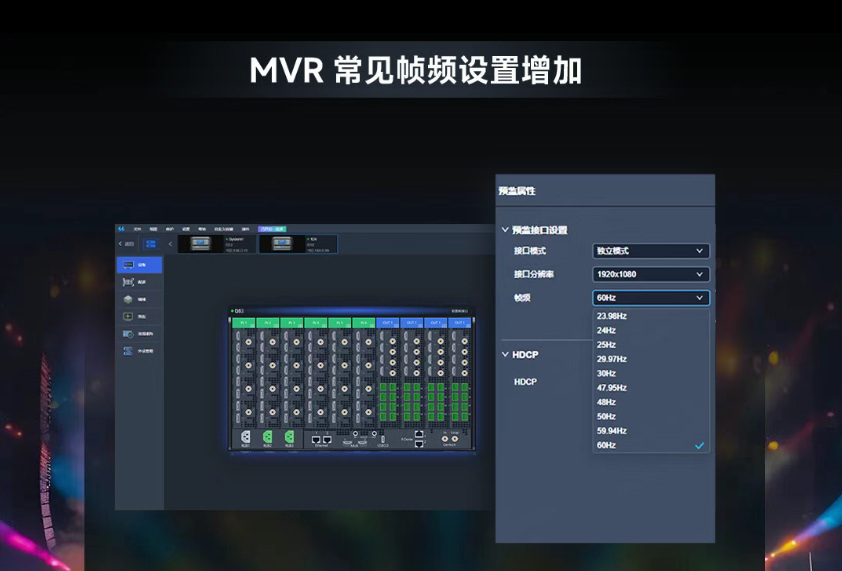Image resolution: width=842 pixels, height=571 pixels.
Task: Click the first green power socket icon
Action: [267, 437]
